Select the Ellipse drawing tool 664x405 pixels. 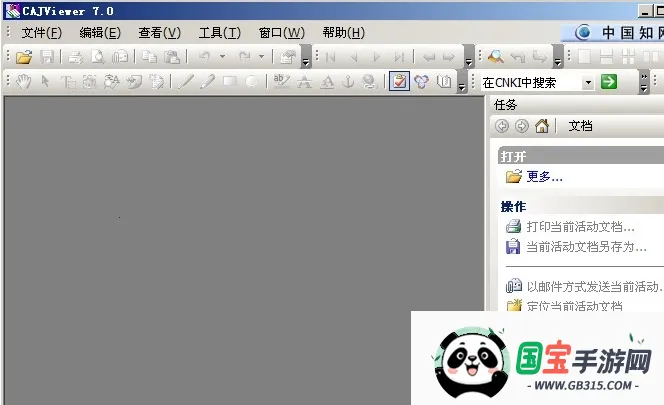click(x=252, y=81)
